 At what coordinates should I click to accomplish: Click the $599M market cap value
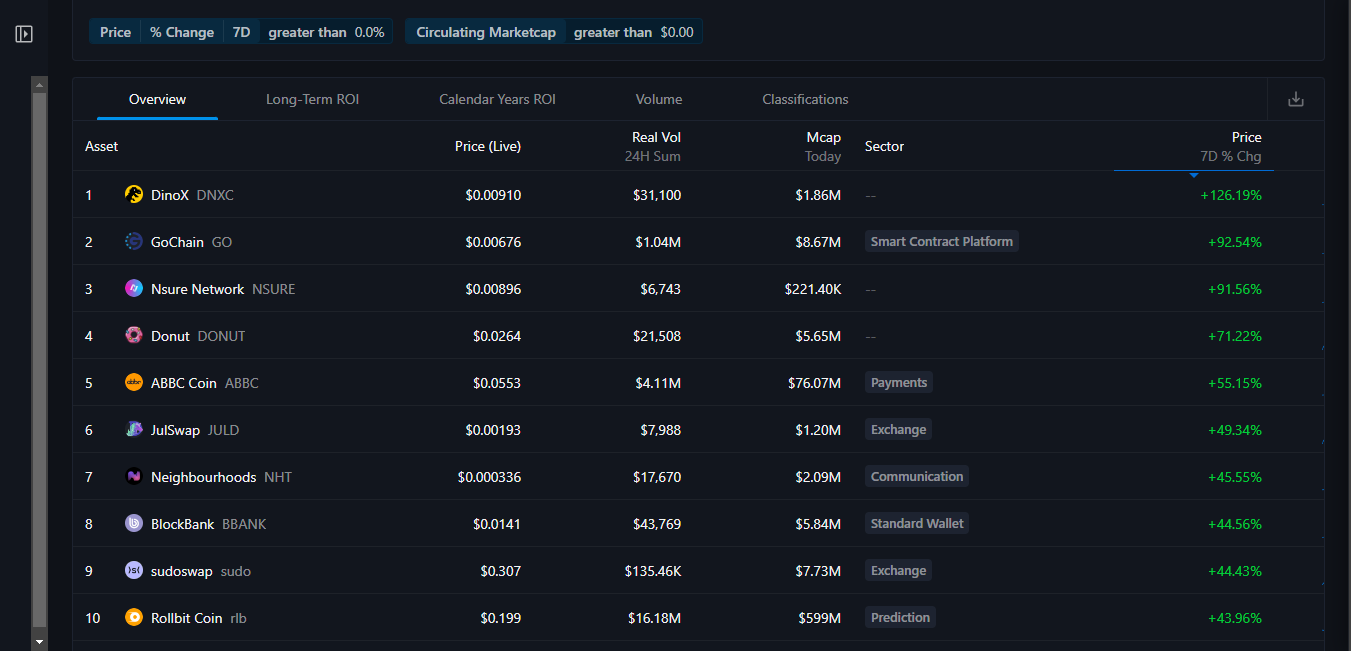(818, 618)
